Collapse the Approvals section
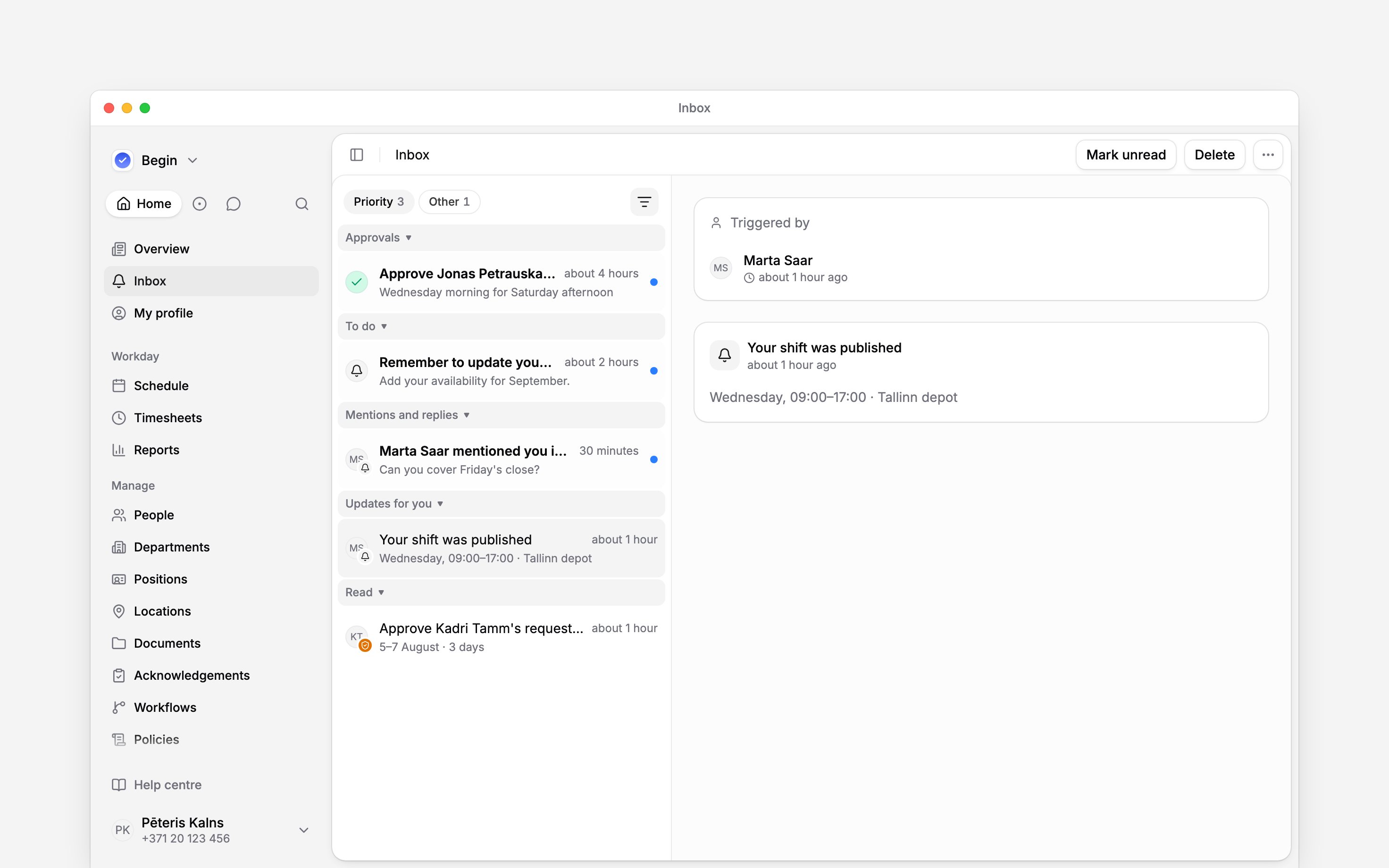This screenshot has width=1389, height=868. click(x=501, y=238)
